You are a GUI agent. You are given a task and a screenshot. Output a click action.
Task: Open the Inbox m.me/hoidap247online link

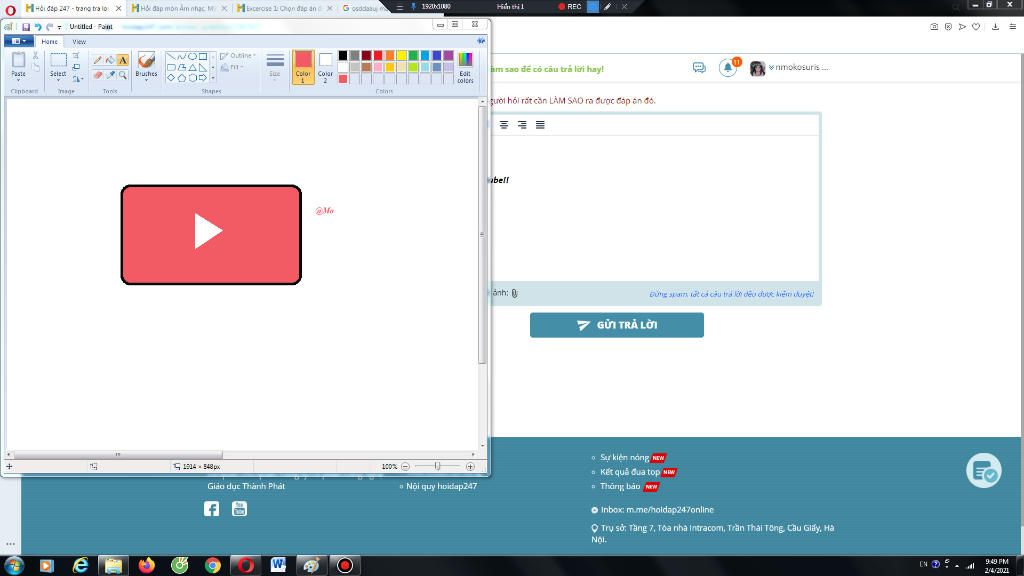pyautogui.click(x=657, y=509)
